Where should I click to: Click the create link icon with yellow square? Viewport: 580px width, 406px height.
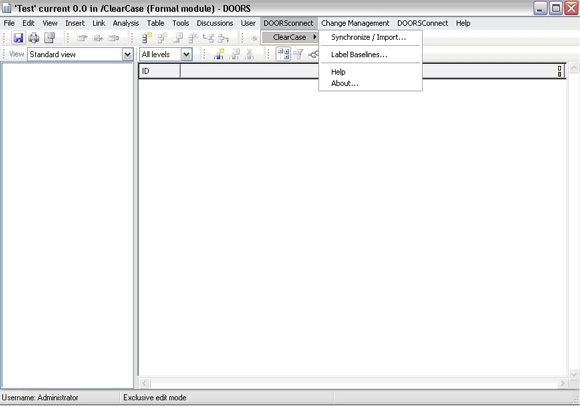(219, 54)
